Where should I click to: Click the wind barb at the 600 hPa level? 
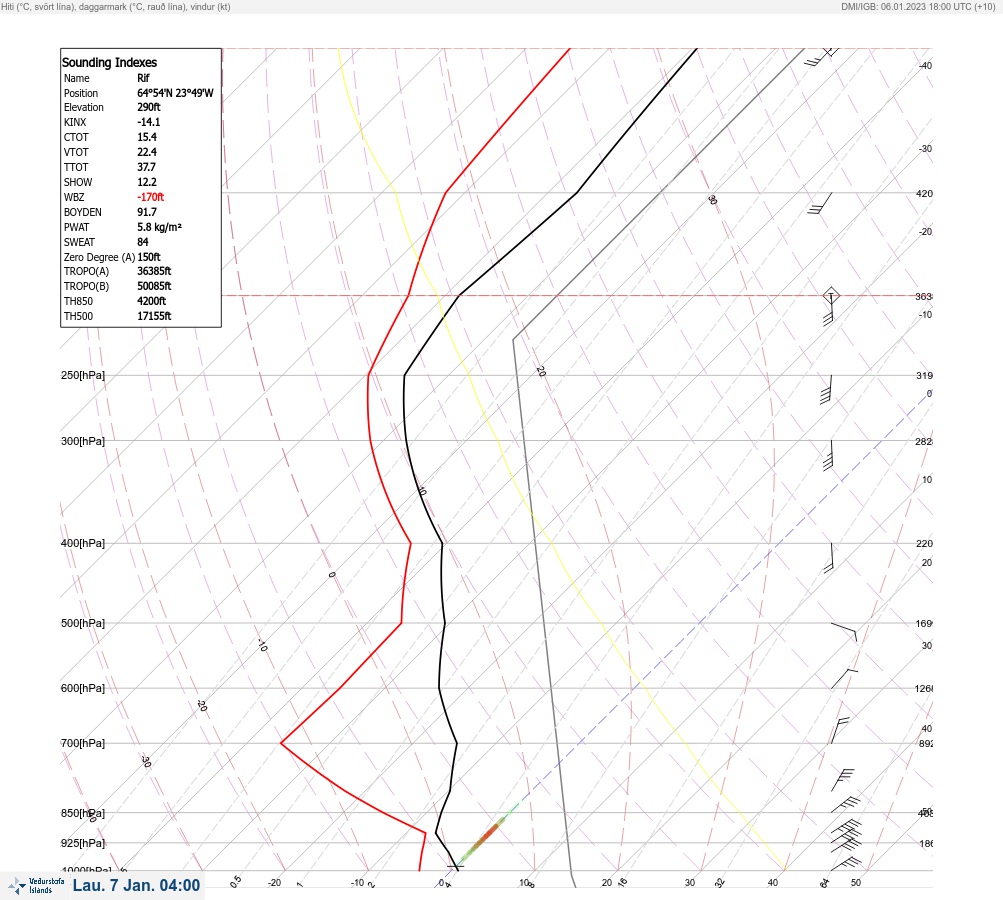844,679
